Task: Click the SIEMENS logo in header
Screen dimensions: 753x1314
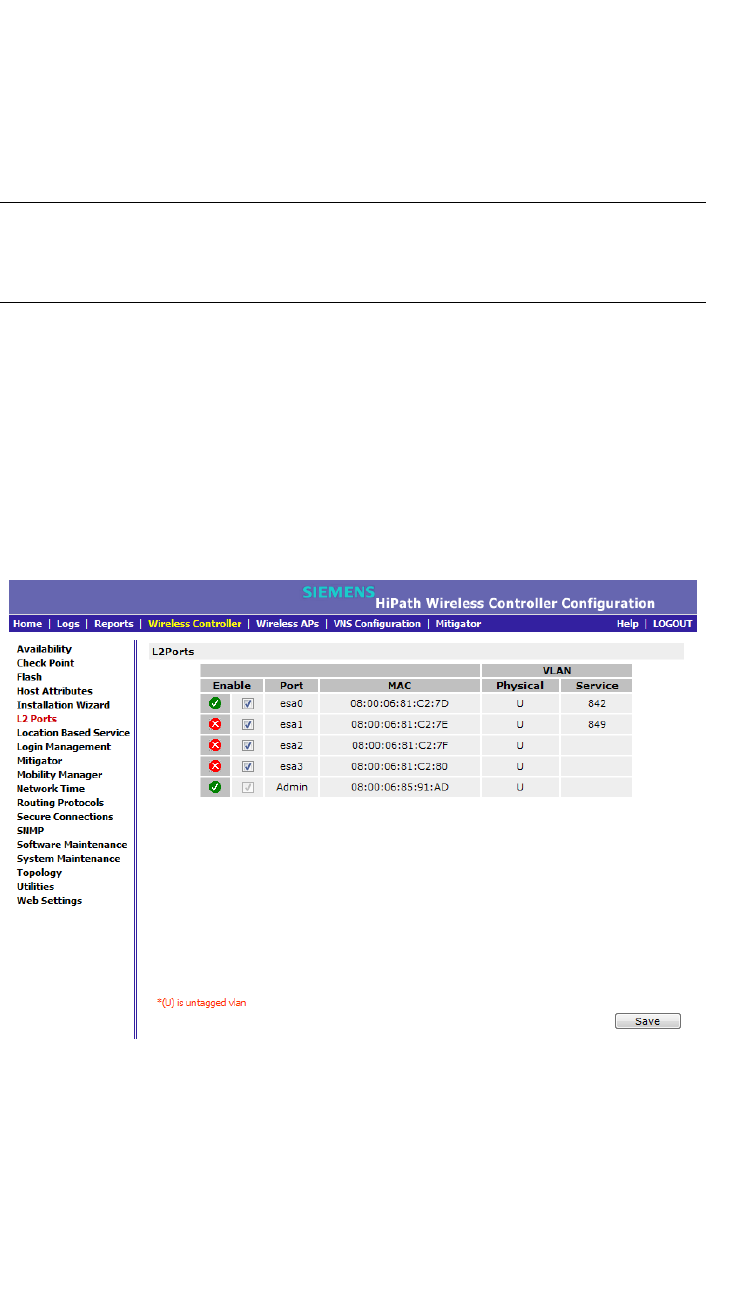Action: pyautogui.click(x=339, y=590)
